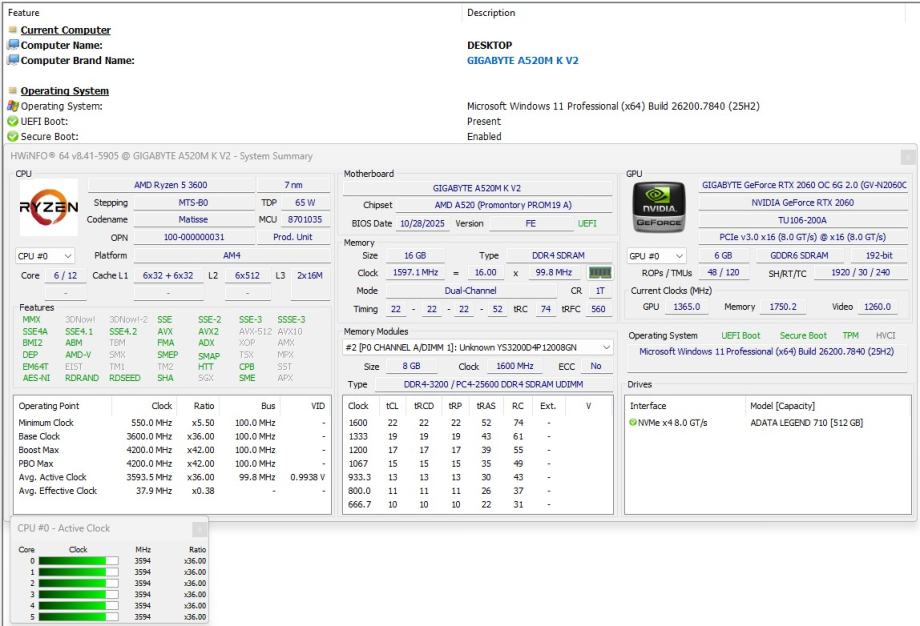Click the Operating System section heading
Screen dimensions: 920x626
pos(64,91)
